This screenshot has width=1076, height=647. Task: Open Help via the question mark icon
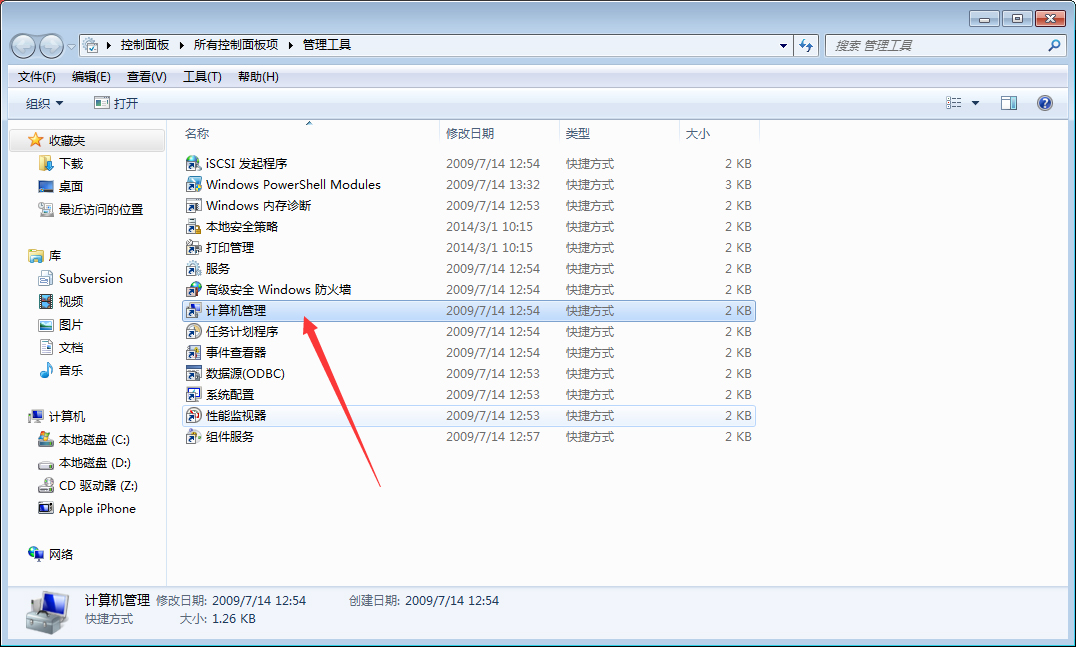[1045, 102]
